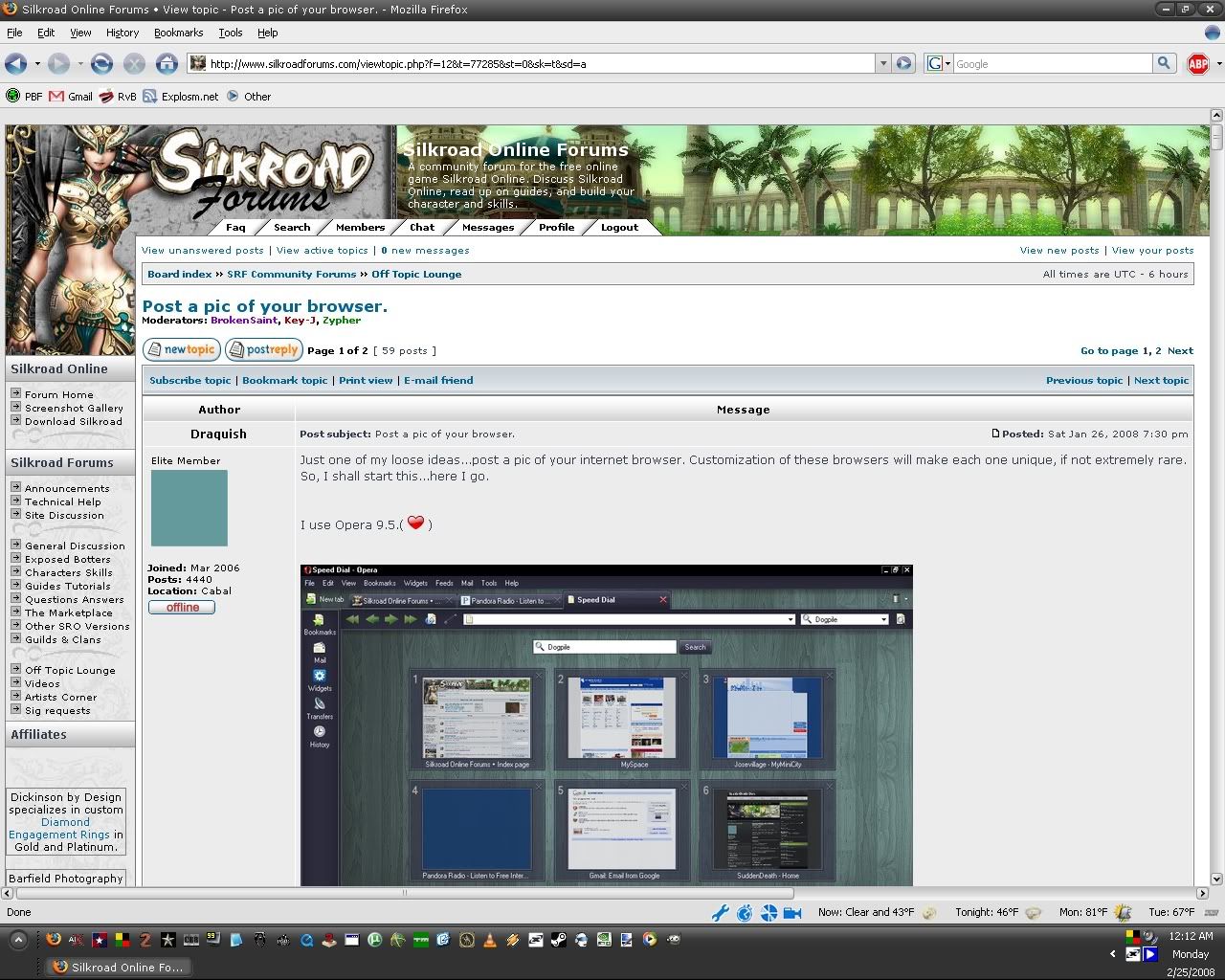This screenshot has height=980, width=1225.
Task: Click the search magnifier button
Action: [x=1164, y=64]
